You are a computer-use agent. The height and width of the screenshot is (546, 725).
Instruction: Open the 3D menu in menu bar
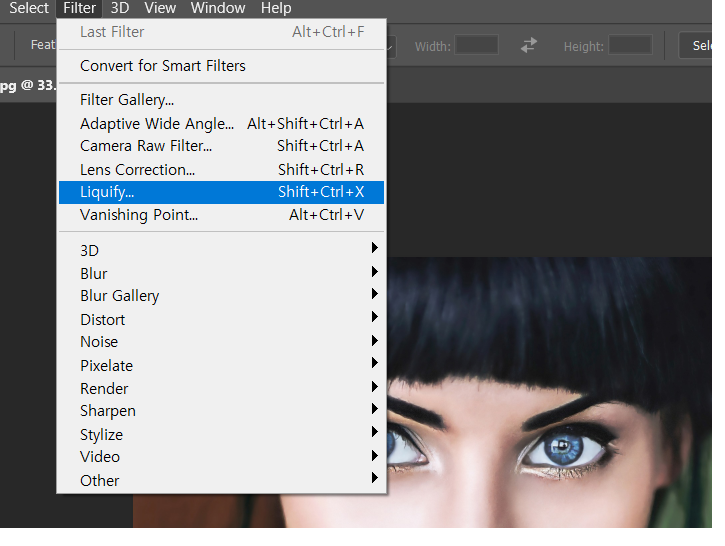(x=120, y=8)
